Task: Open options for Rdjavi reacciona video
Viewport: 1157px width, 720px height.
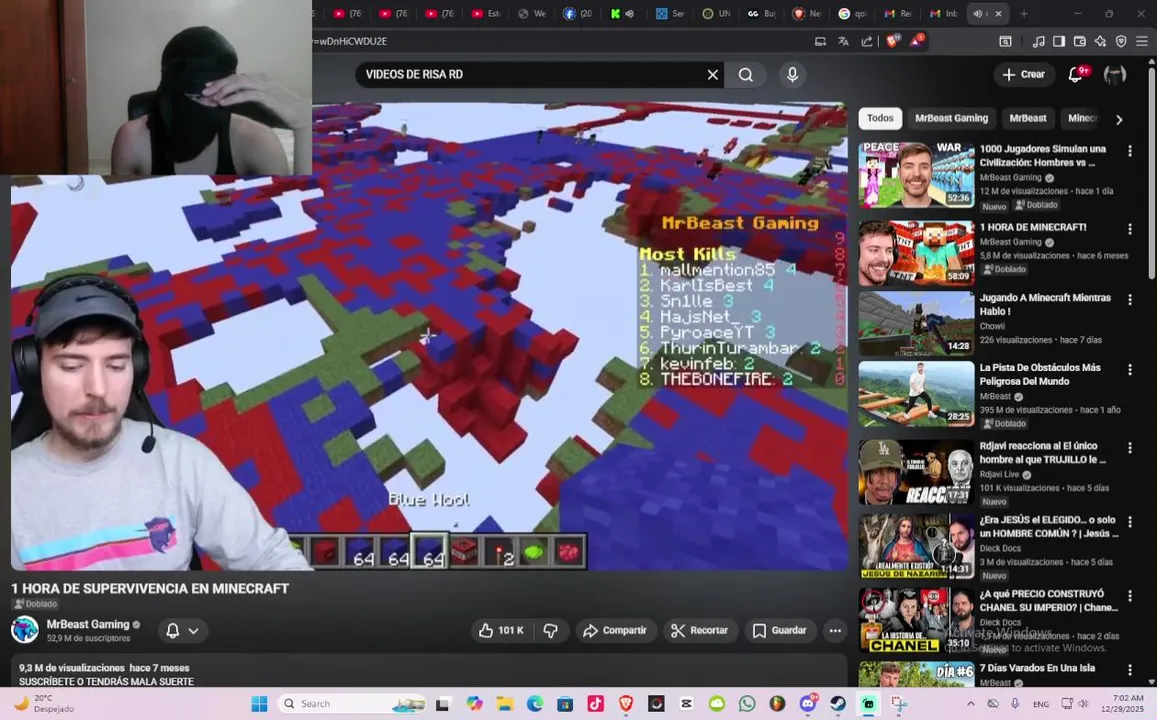Action: point(1130,448)
